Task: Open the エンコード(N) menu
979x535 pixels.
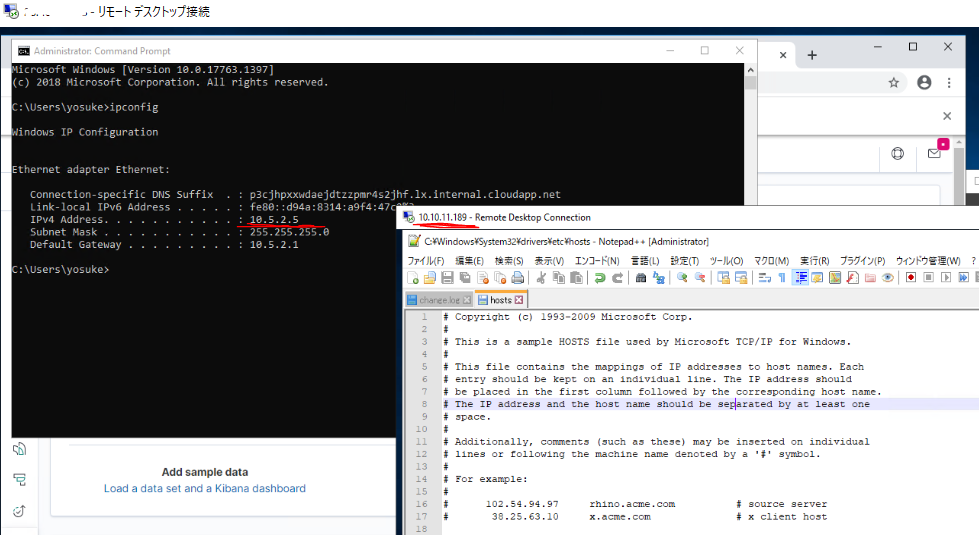Action: [x=597, y=261]
